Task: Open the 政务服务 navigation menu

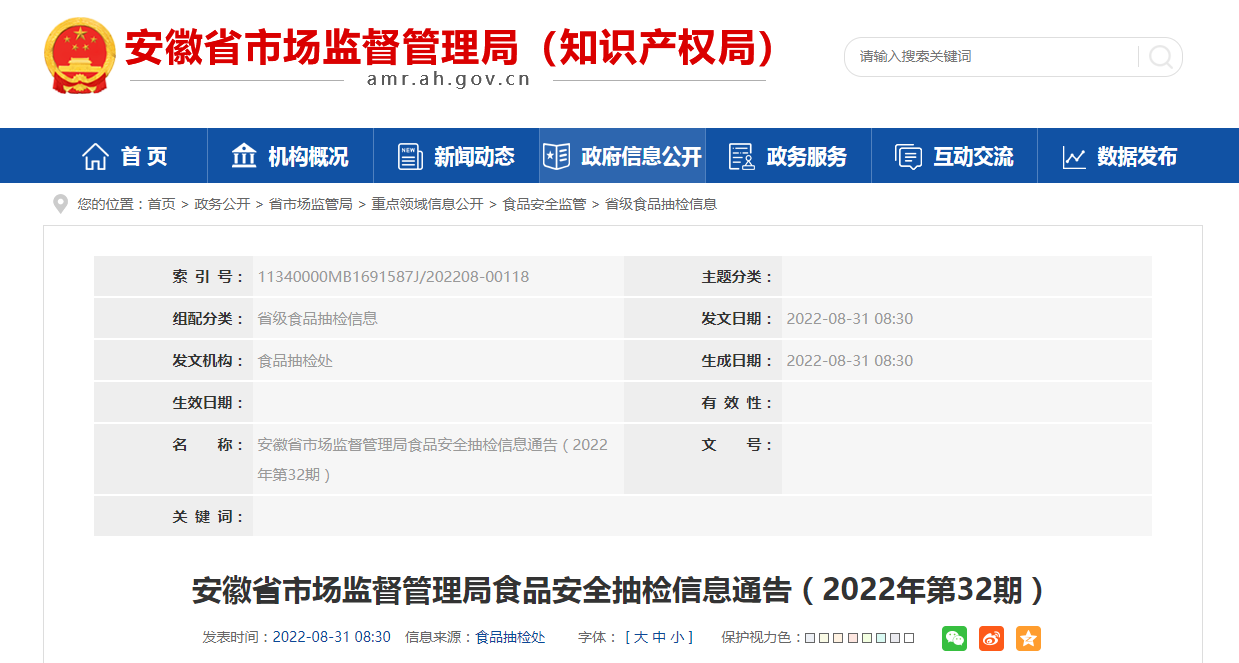Action: tap(788, 156)
